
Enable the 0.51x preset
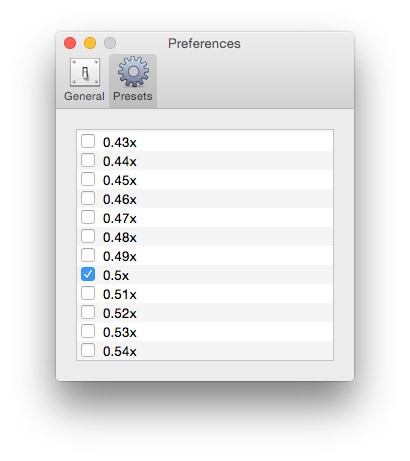(x=88, y=293)
